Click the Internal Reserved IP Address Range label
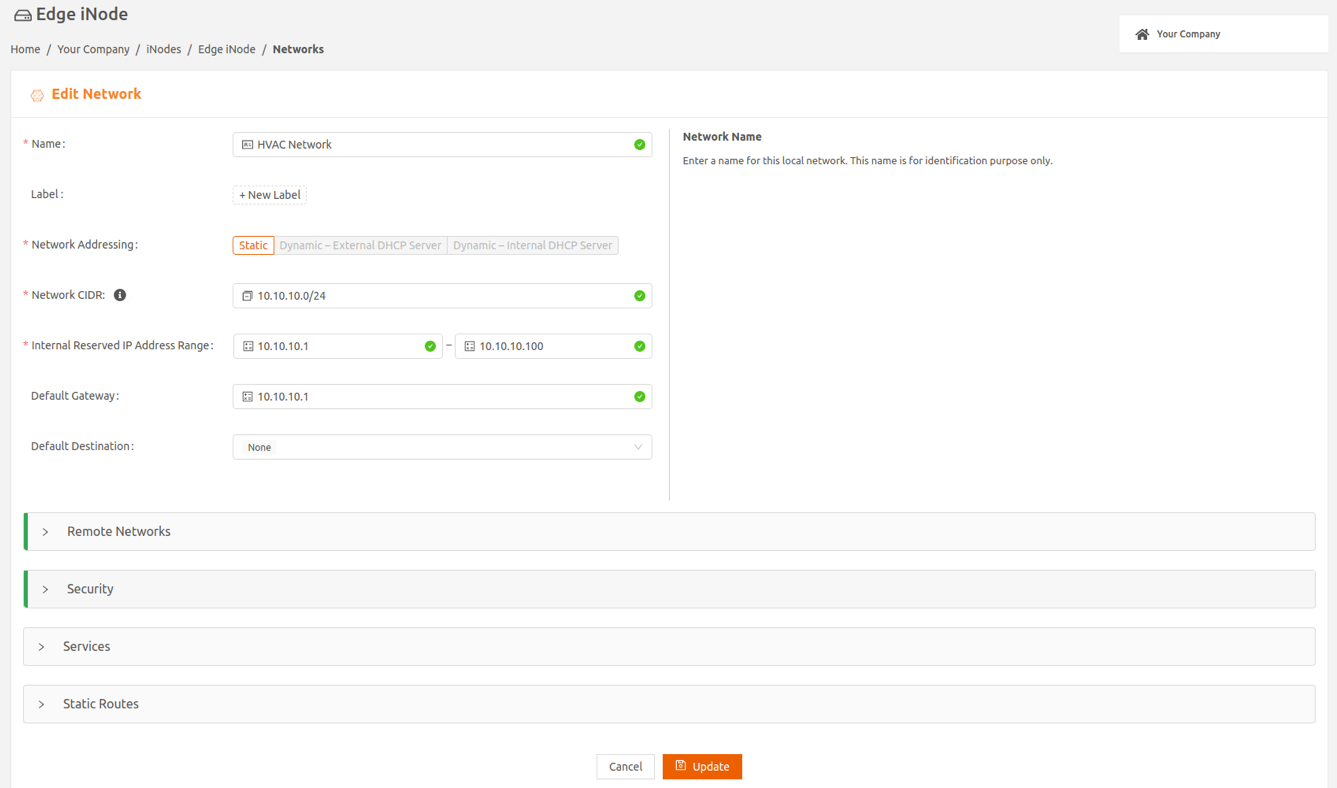The height and width of the screenshot is (788, 1337). [x=122, y=346]
